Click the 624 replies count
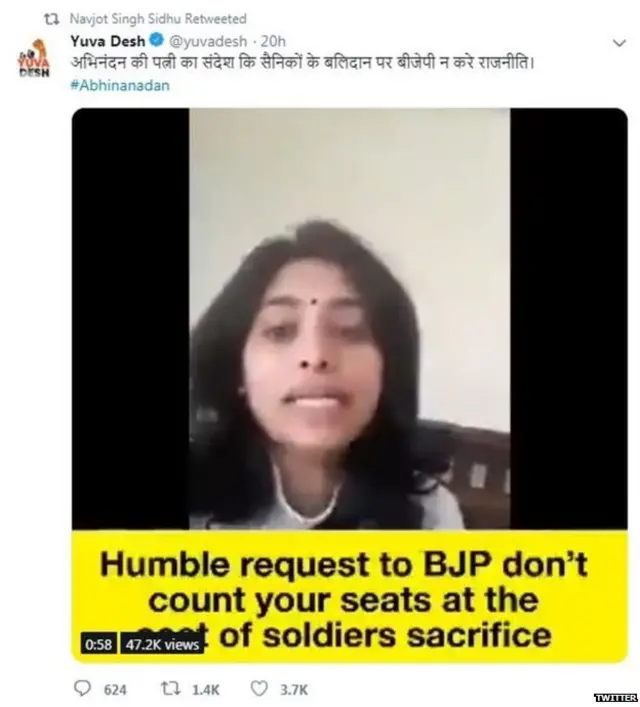This screenshot has width=640, height=707. [115, 690]
